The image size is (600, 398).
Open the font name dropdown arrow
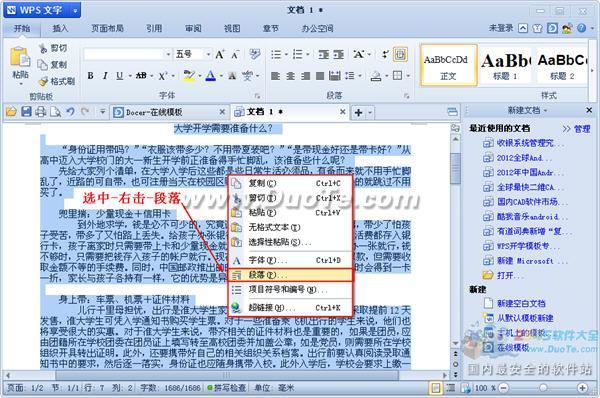click(168, 54)
